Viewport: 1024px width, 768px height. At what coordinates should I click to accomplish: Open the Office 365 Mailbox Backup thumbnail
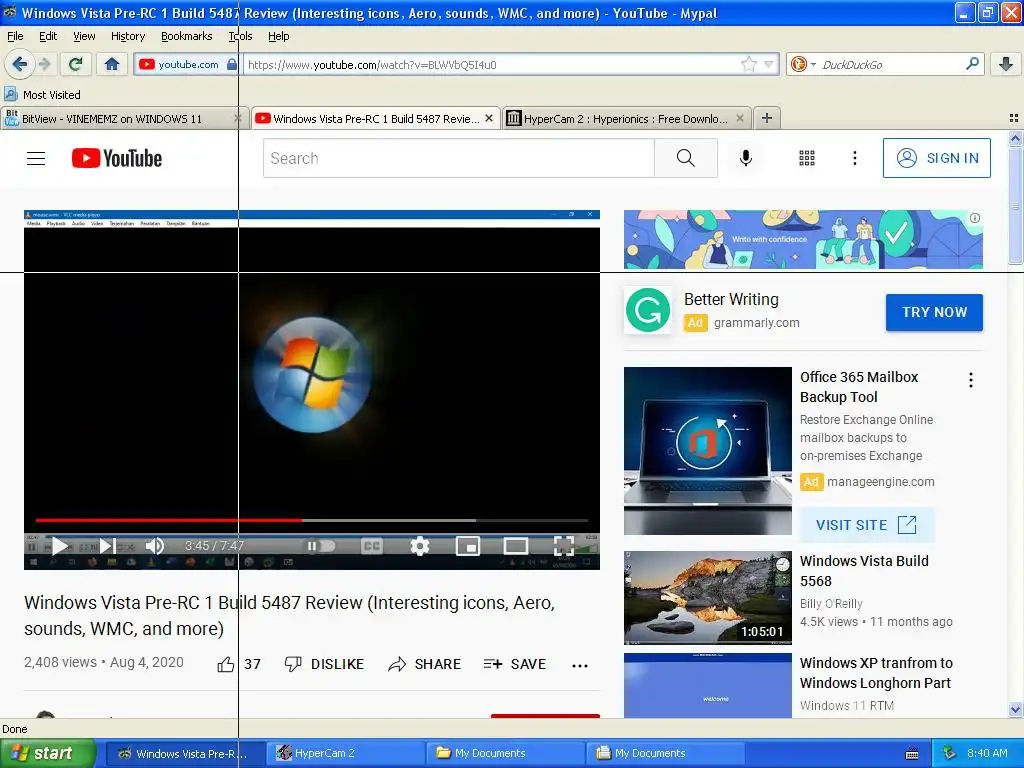708,451
